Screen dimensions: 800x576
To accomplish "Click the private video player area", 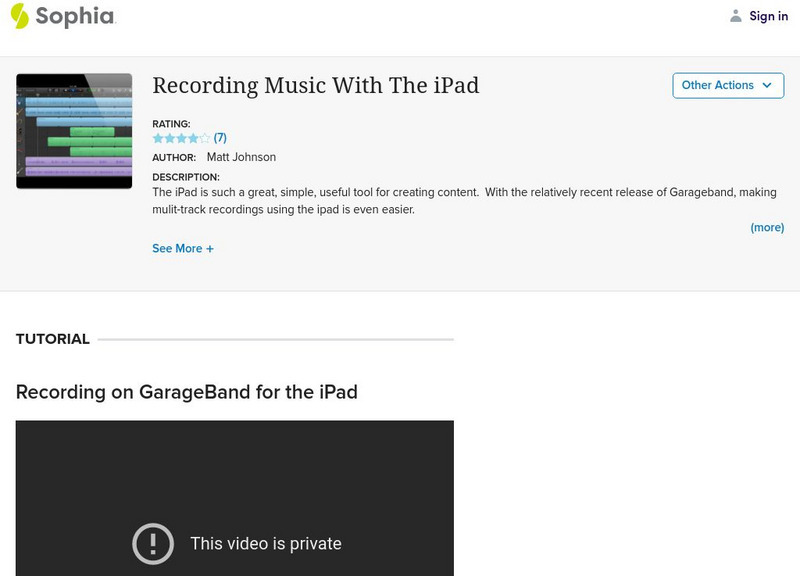I will point(235,500).
